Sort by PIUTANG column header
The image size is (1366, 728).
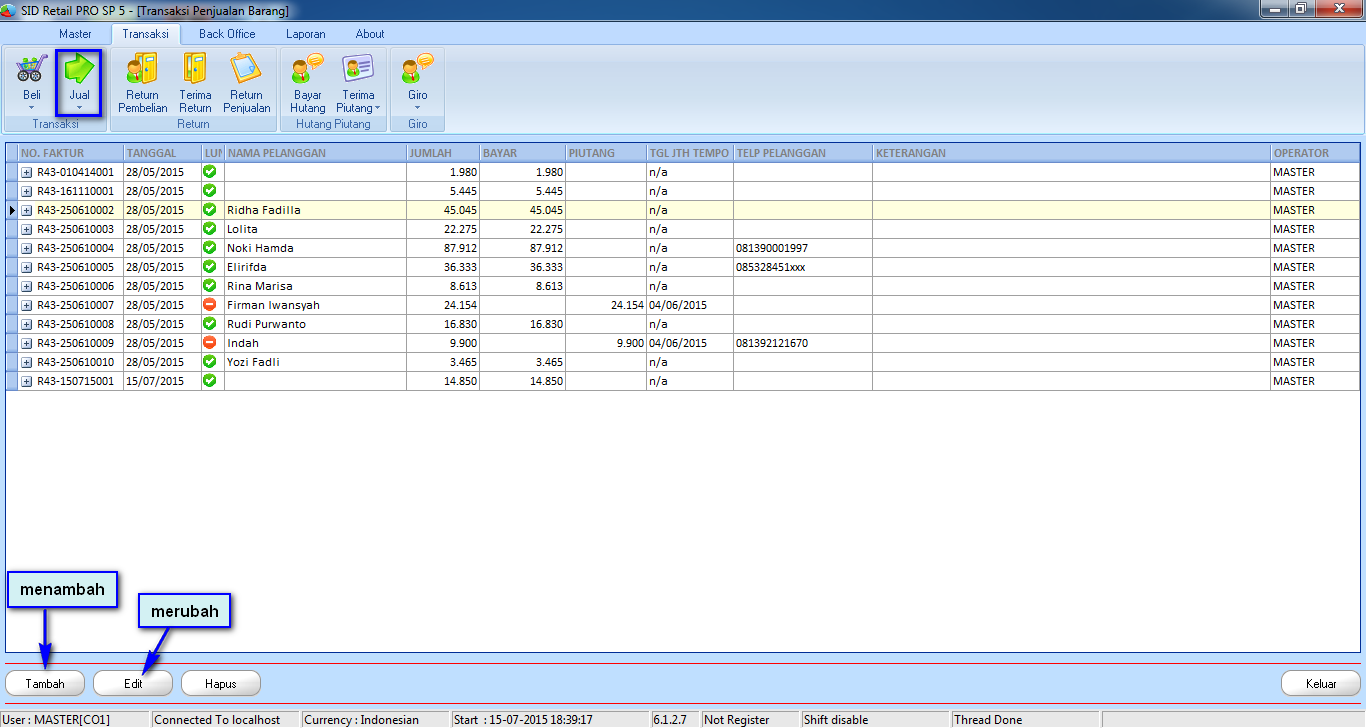[605, 153]
